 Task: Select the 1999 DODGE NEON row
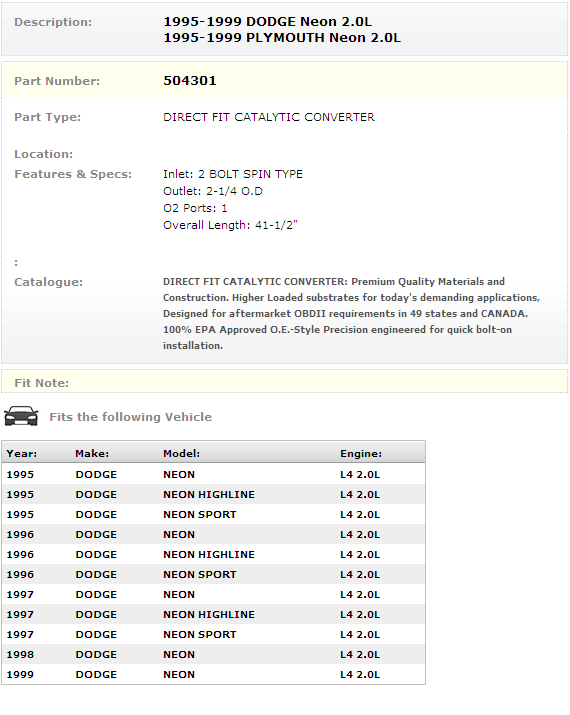(213, 674)
